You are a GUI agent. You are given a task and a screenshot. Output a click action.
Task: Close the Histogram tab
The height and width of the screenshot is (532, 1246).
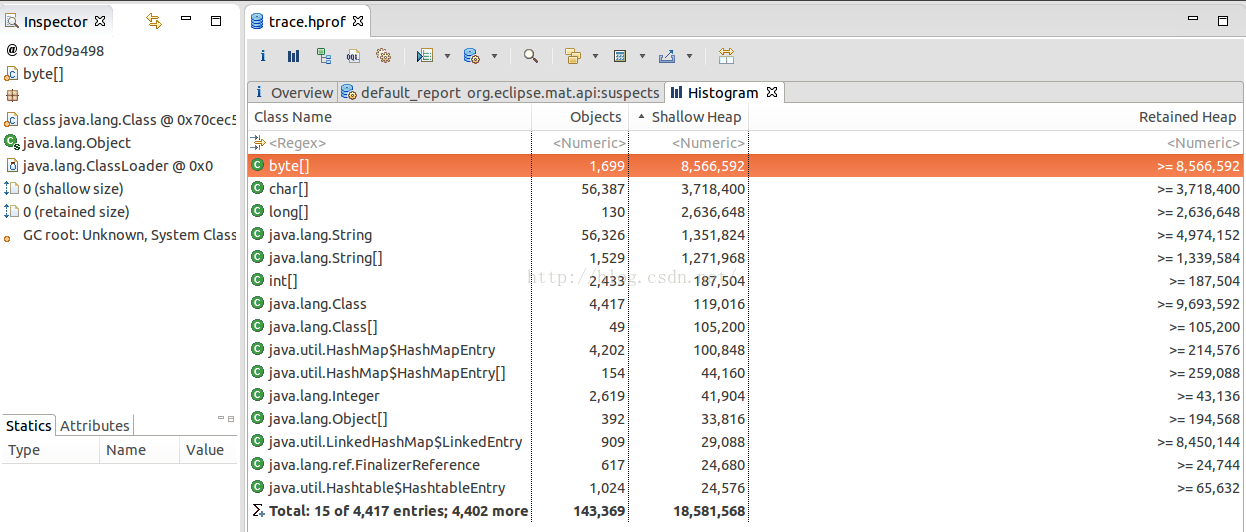tap(771, 92)
